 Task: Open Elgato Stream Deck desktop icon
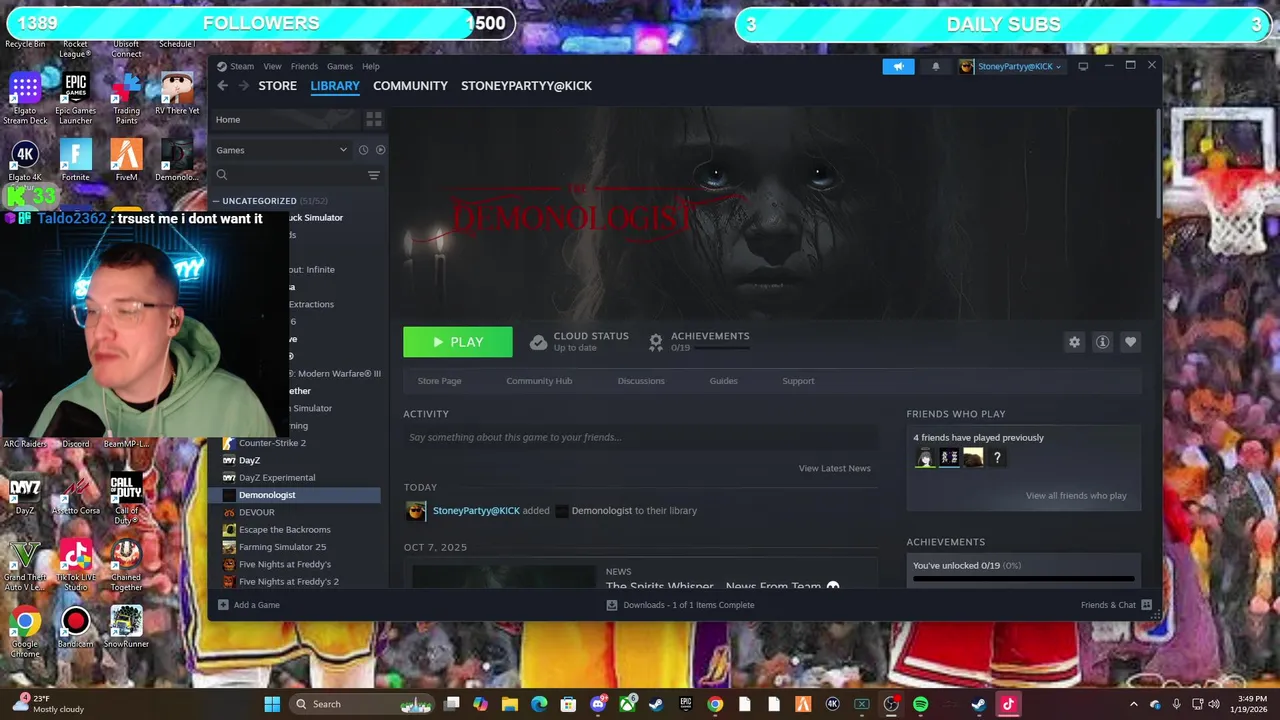(x=25, y=98)
